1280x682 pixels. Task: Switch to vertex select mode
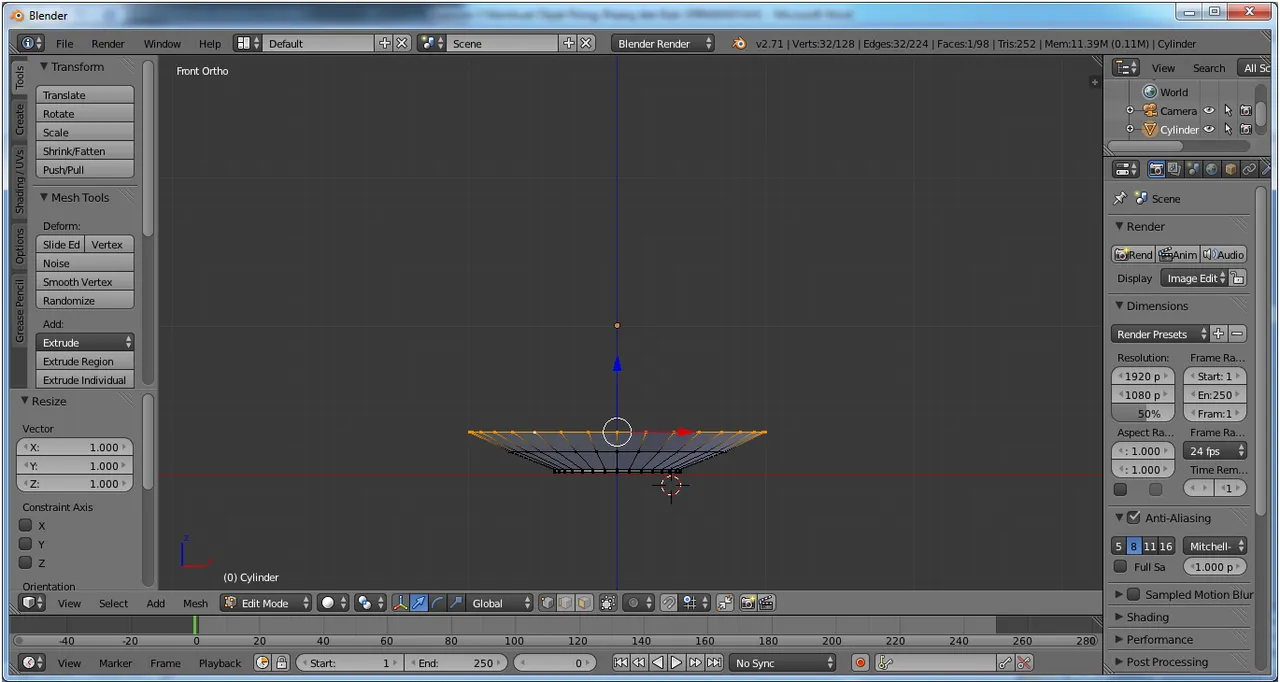[547, 603]
